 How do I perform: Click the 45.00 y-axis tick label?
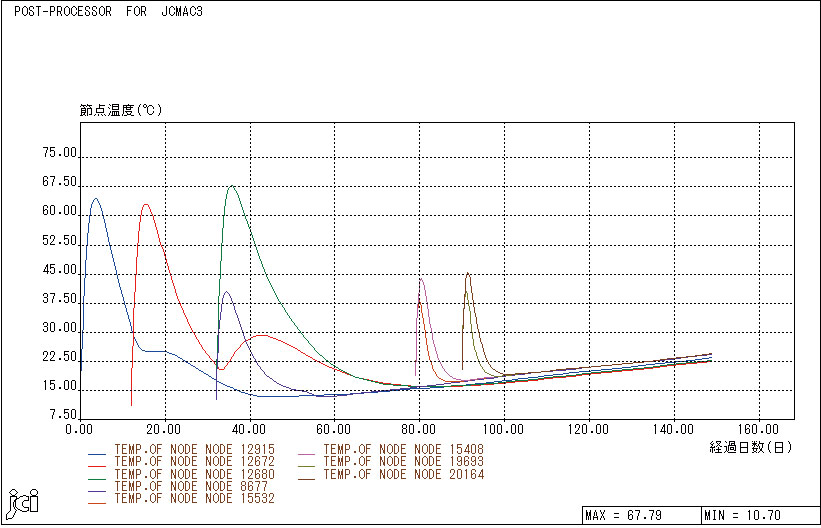tap(59, 270)
